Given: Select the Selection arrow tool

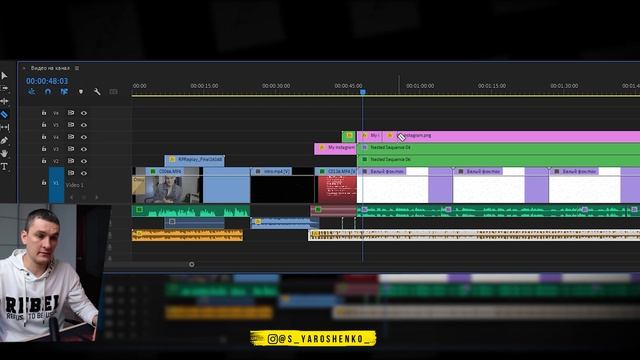Looking at the screenshot, I should tap(4, 76).
